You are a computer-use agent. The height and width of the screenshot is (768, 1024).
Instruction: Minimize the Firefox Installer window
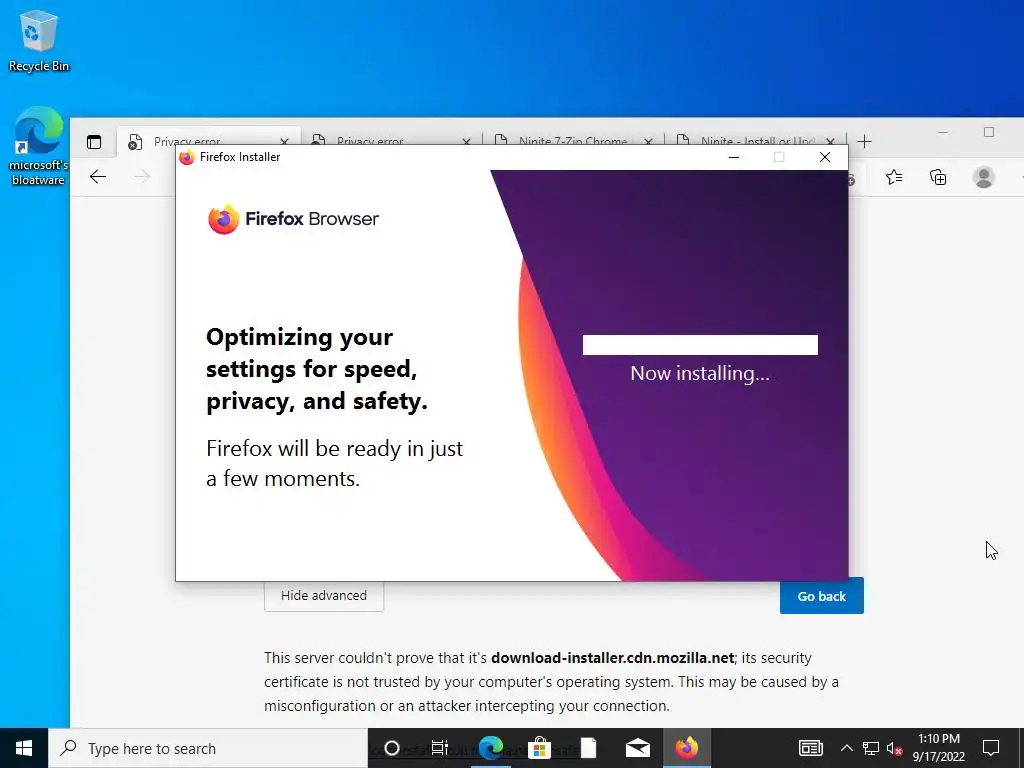pos(734,157)
